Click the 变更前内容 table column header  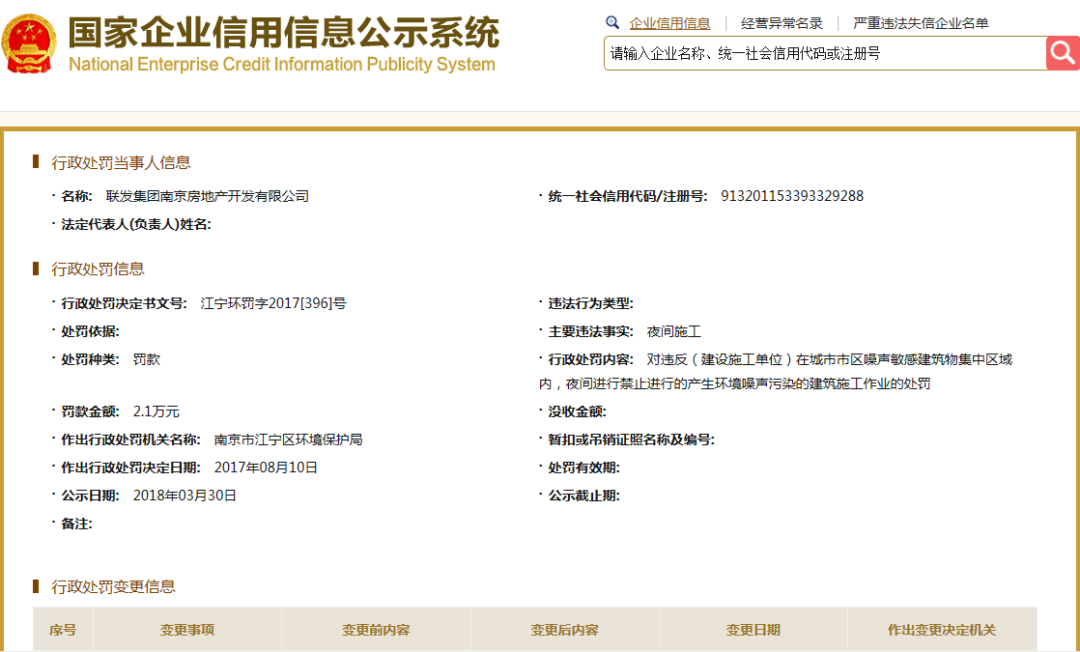(376, 630)
